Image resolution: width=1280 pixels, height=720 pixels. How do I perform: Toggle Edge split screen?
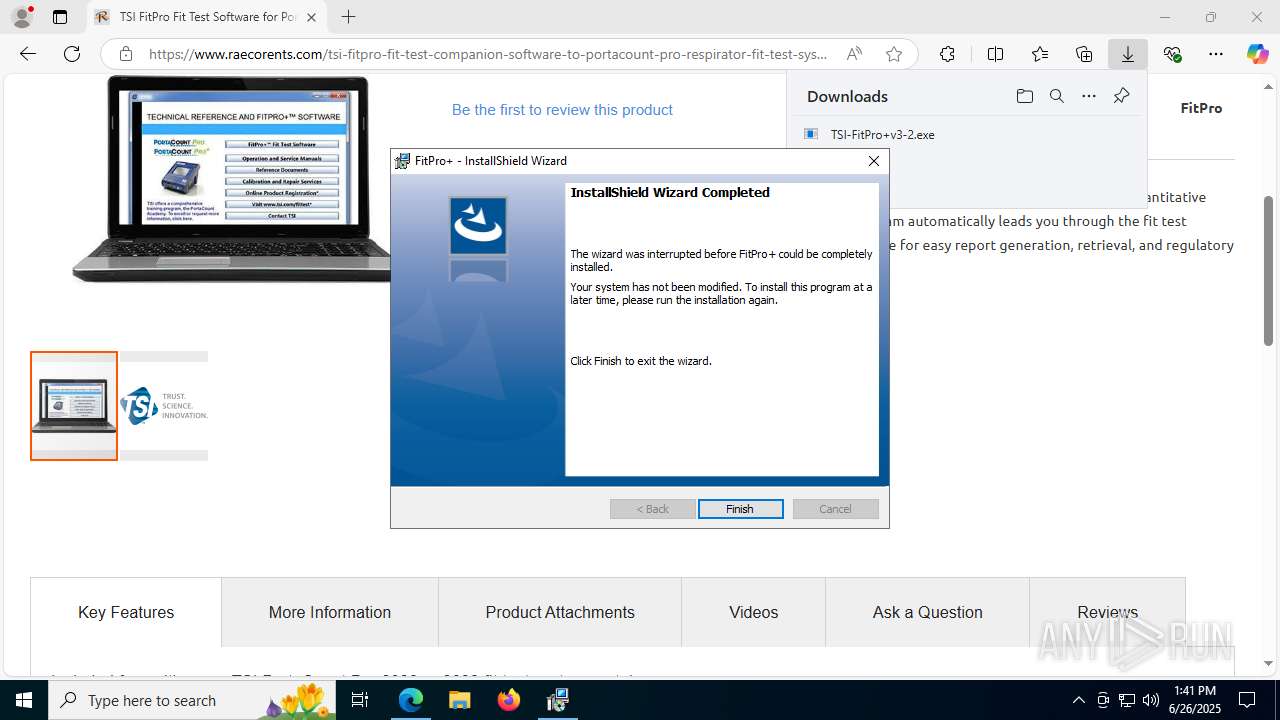click(x=995, y=54)
